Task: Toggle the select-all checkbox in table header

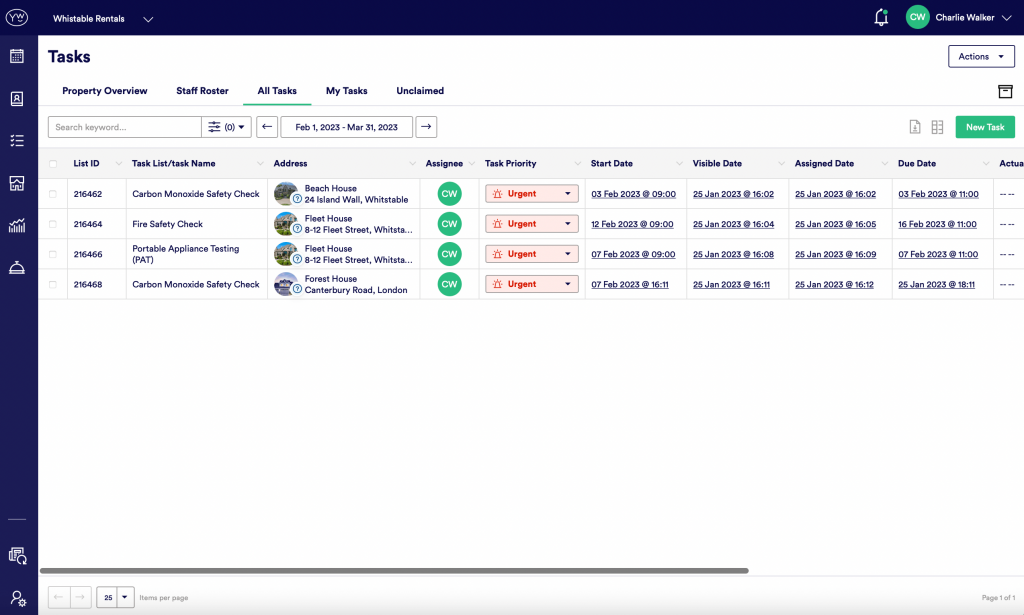Action: click(53, 164)
